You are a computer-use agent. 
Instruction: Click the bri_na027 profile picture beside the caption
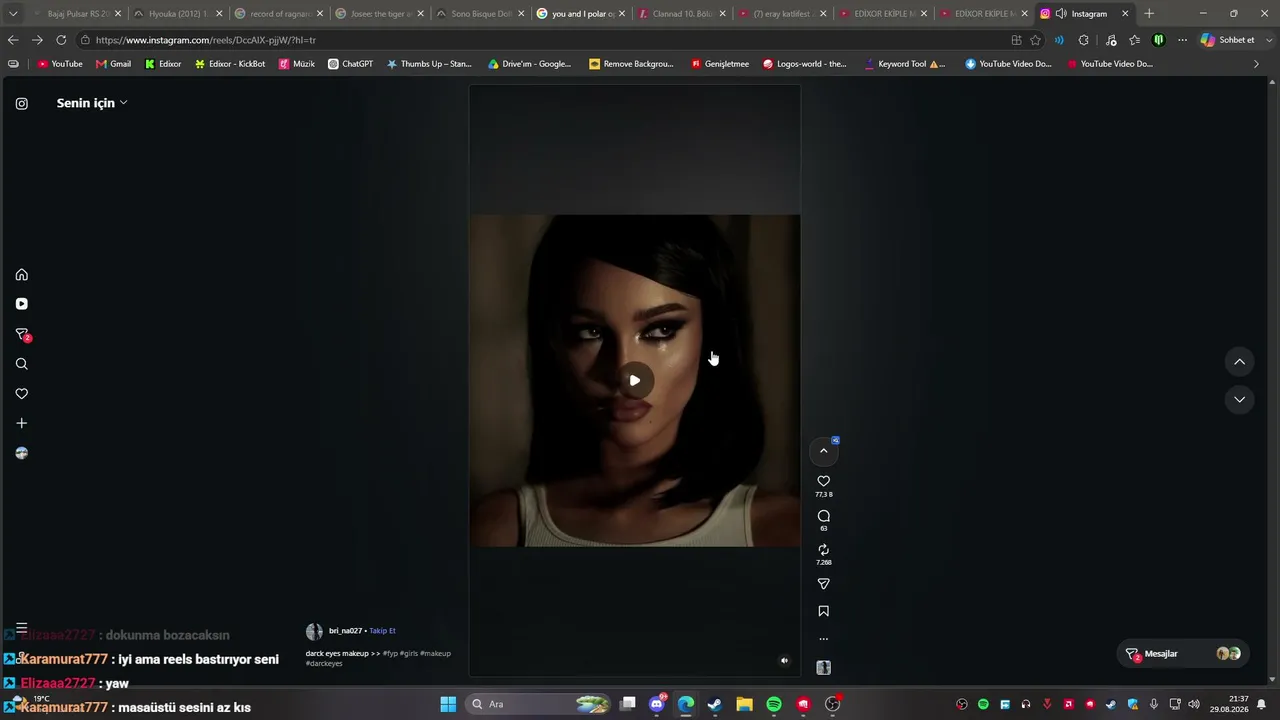click(x=314, y=632)
